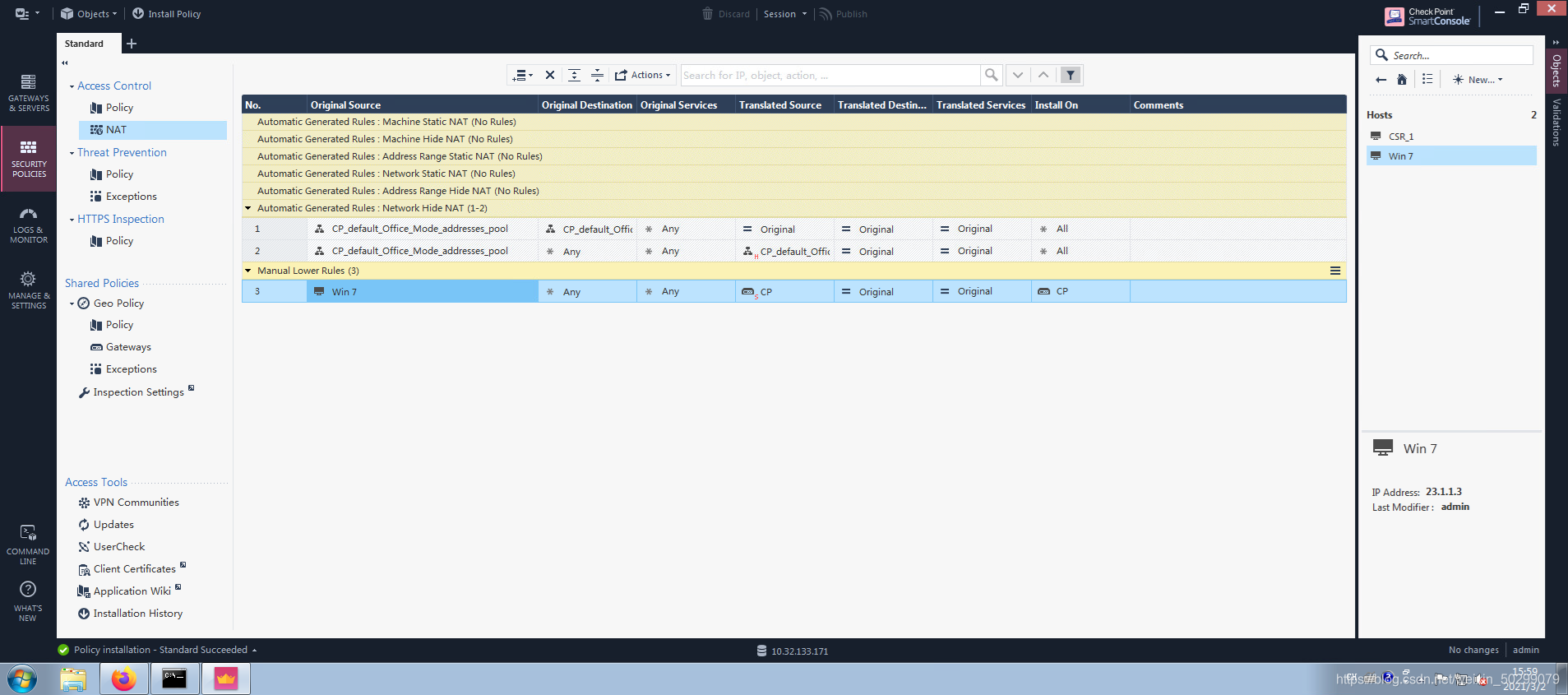
Task: Go to the next search result arrow
Action: click(x=1018, y=75)
